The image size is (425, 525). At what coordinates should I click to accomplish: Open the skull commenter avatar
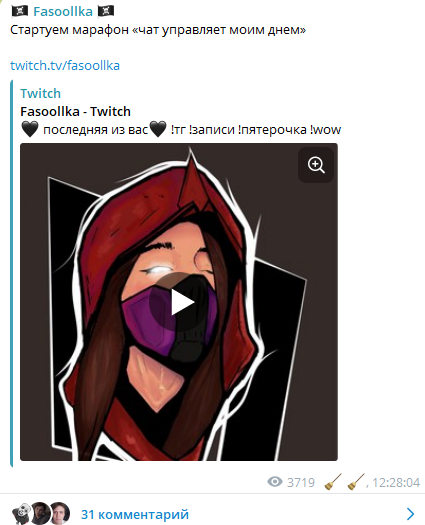[21, 514]
